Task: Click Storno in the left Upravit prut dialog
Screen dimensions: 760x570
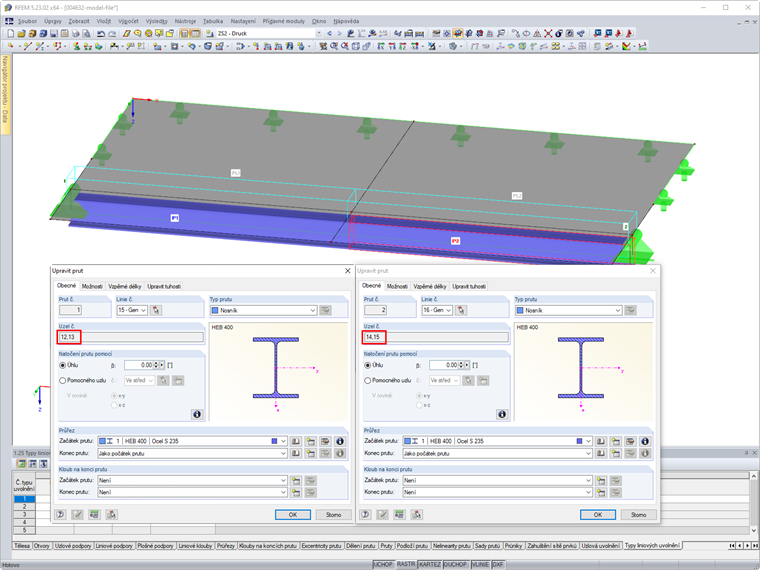Action: click(333, 515)
